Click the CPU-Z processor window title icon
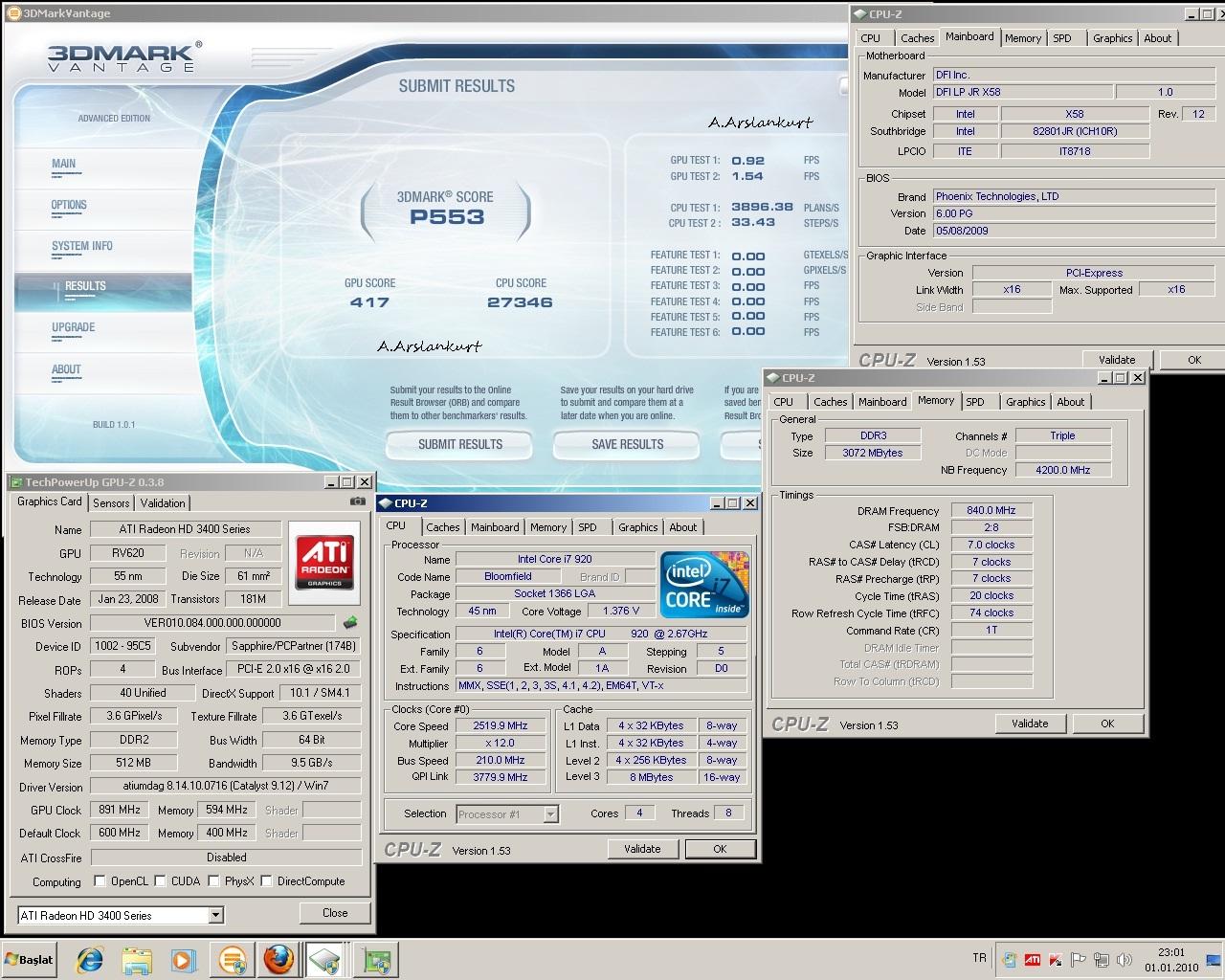 click(x=385, y=502)
